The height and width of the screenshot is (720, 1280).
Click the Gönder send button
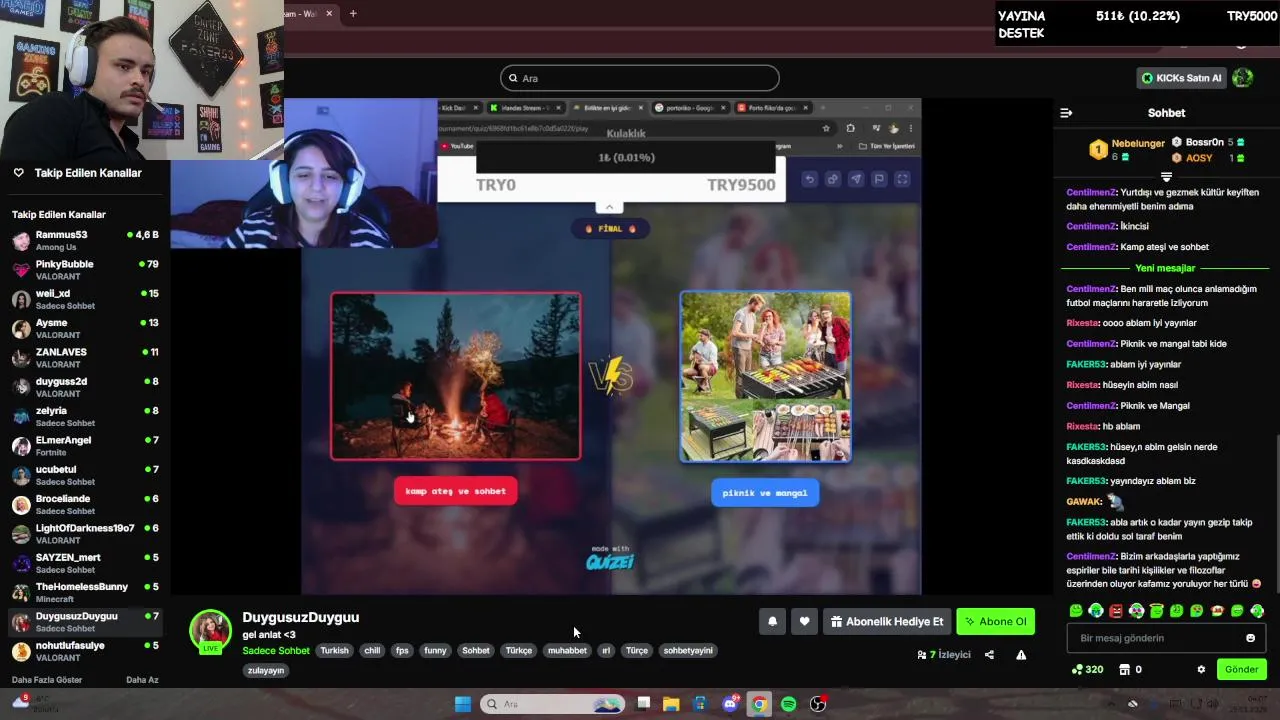pos(1241,670)
